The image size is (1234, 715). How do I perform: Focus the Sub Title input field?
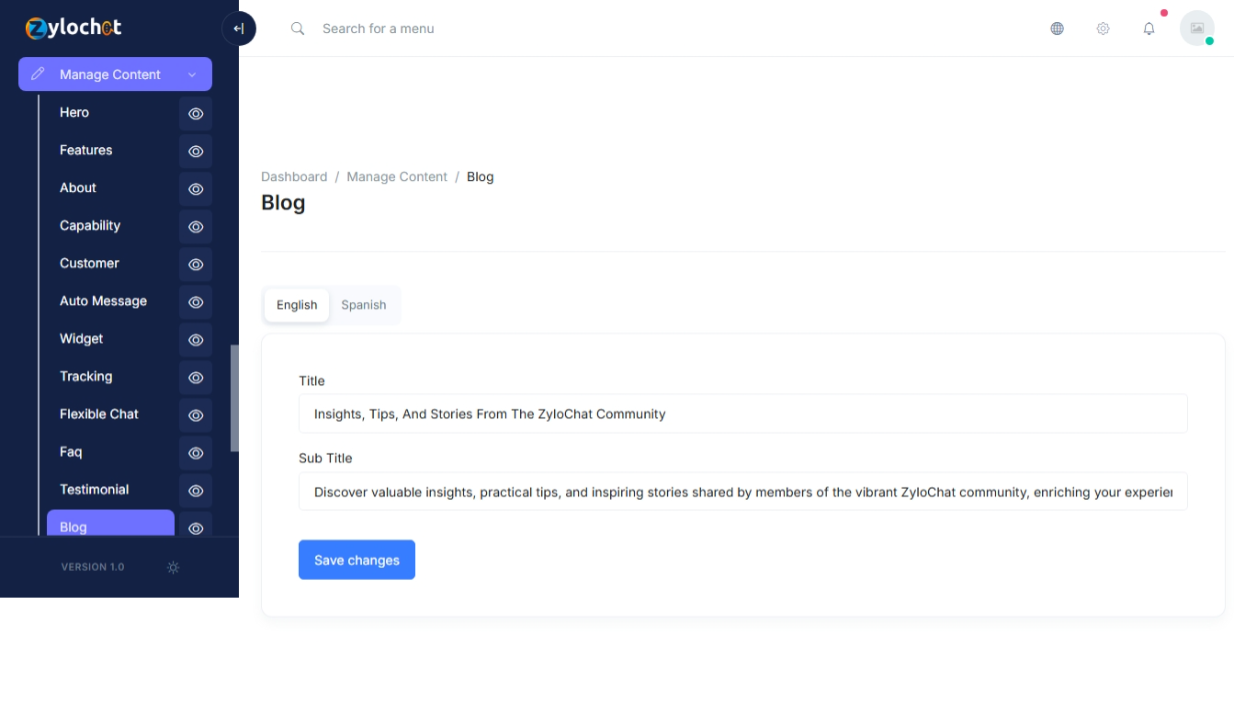pos(743,492)
